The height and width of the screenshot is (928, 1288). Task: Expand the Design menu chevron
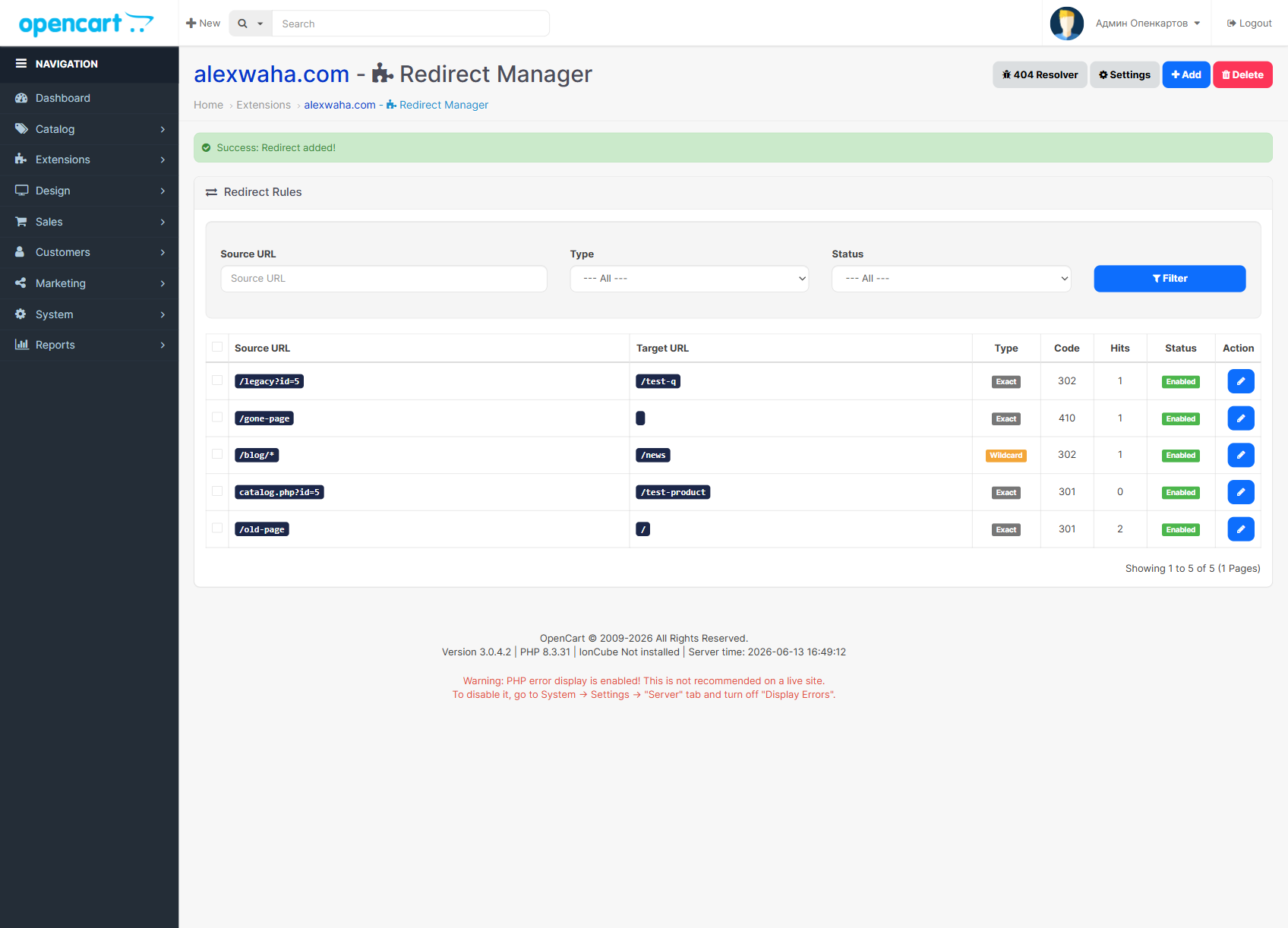pos(163,191)
